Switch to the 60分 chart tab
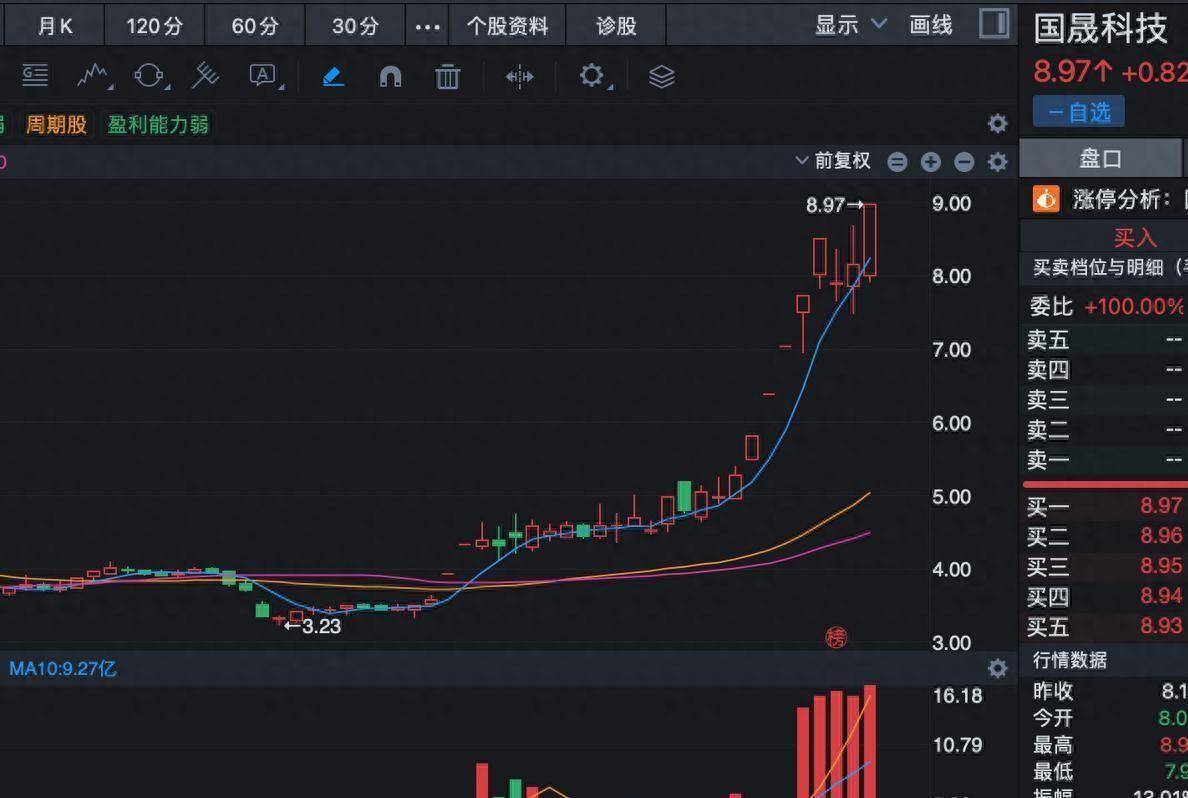The width and height of the screenshot is (1188, 798). coord(254,26)
